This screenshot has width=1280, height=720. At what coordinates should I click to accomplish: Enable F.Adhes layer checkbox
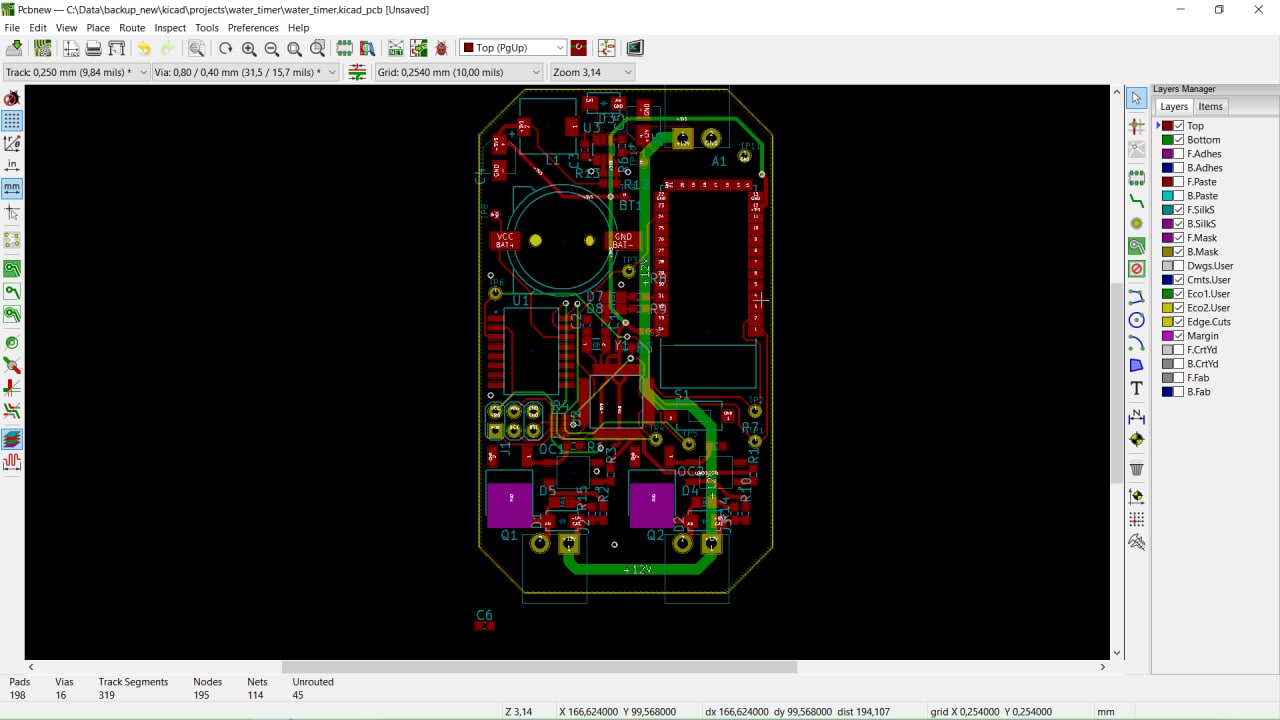click(1179, 154)
